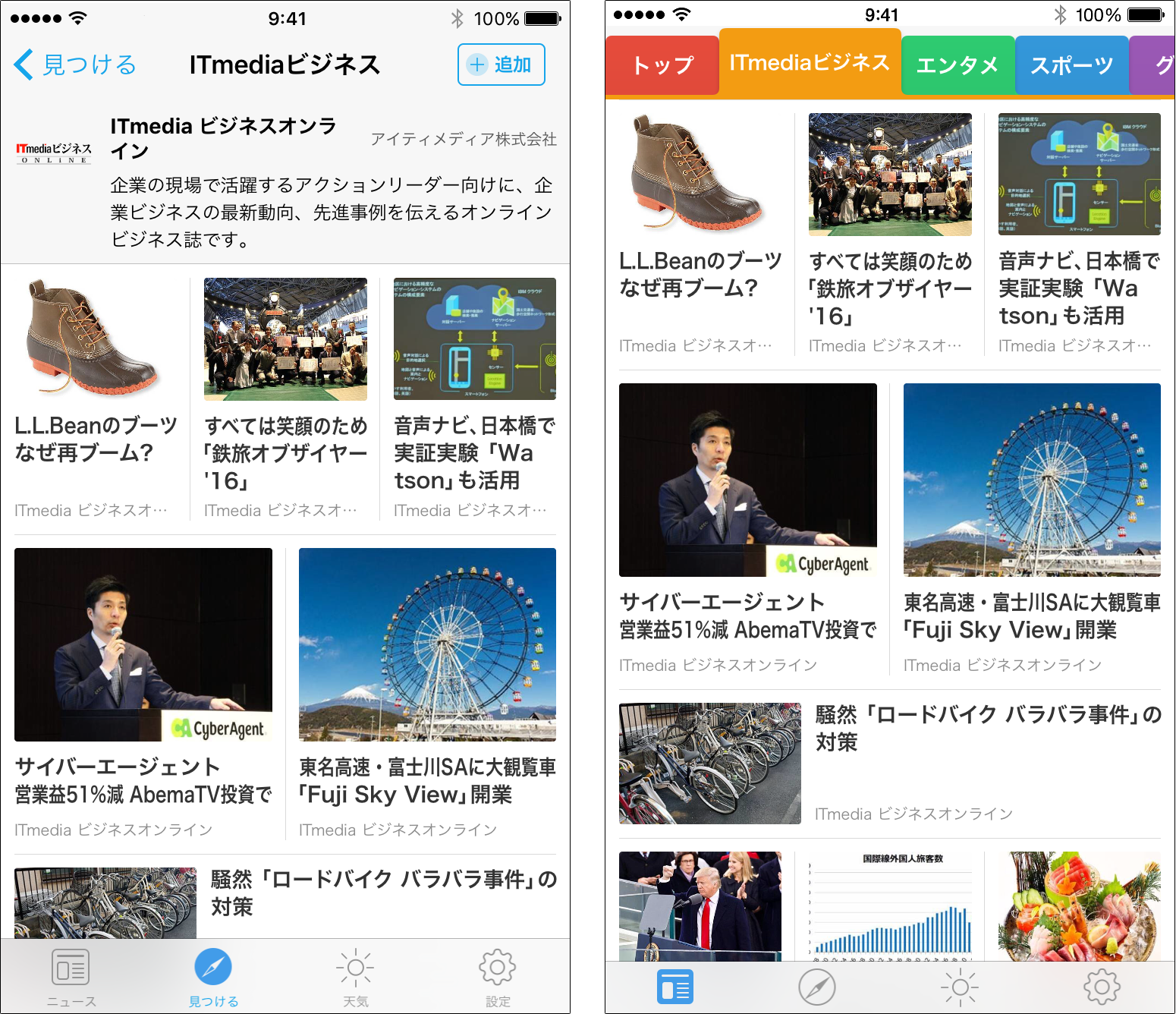Open bicycle parking photo in right phone
The height and width of the screenshot is (1014, 1176).
tap(710, 763)
